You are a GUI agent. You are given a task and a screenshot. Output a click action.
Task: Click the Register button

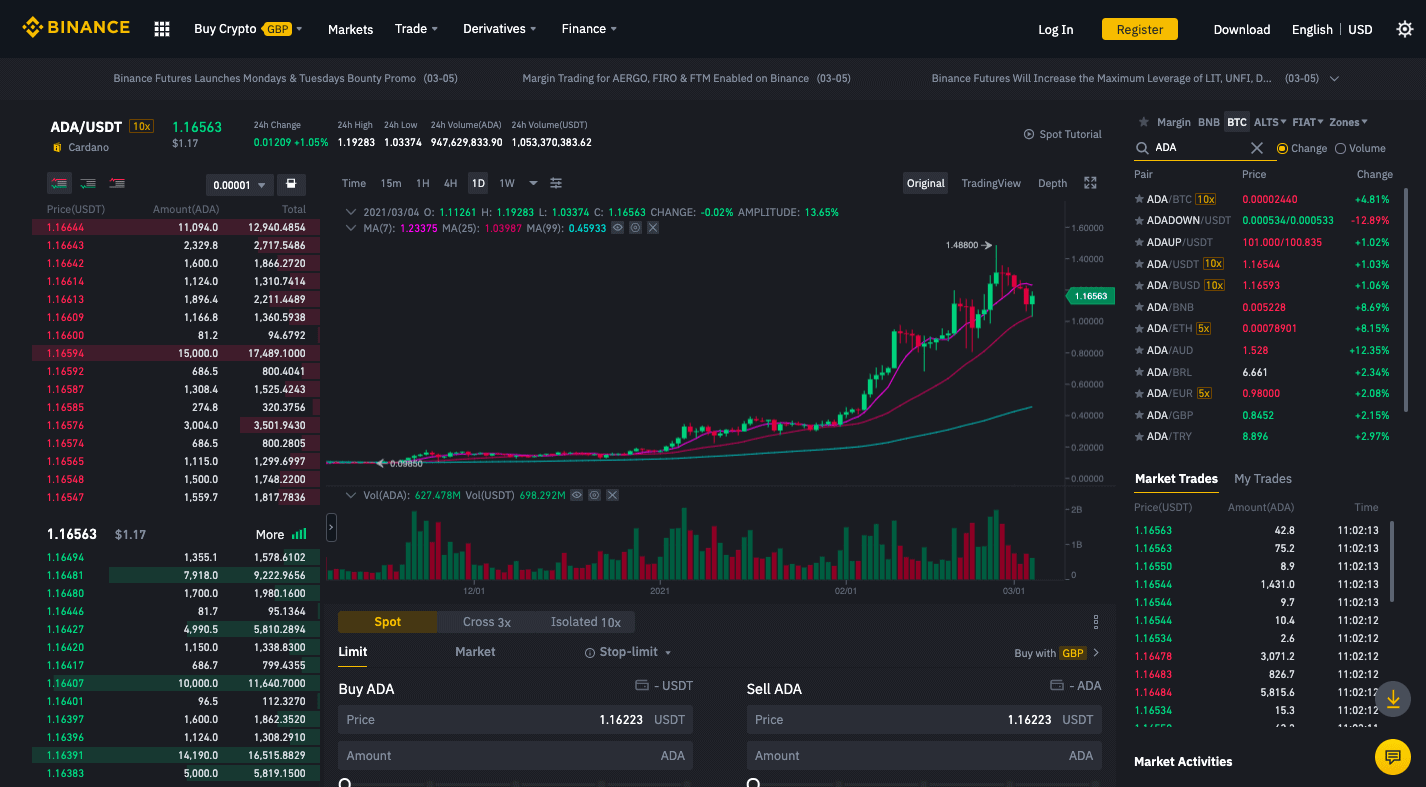pos(1140,29)
